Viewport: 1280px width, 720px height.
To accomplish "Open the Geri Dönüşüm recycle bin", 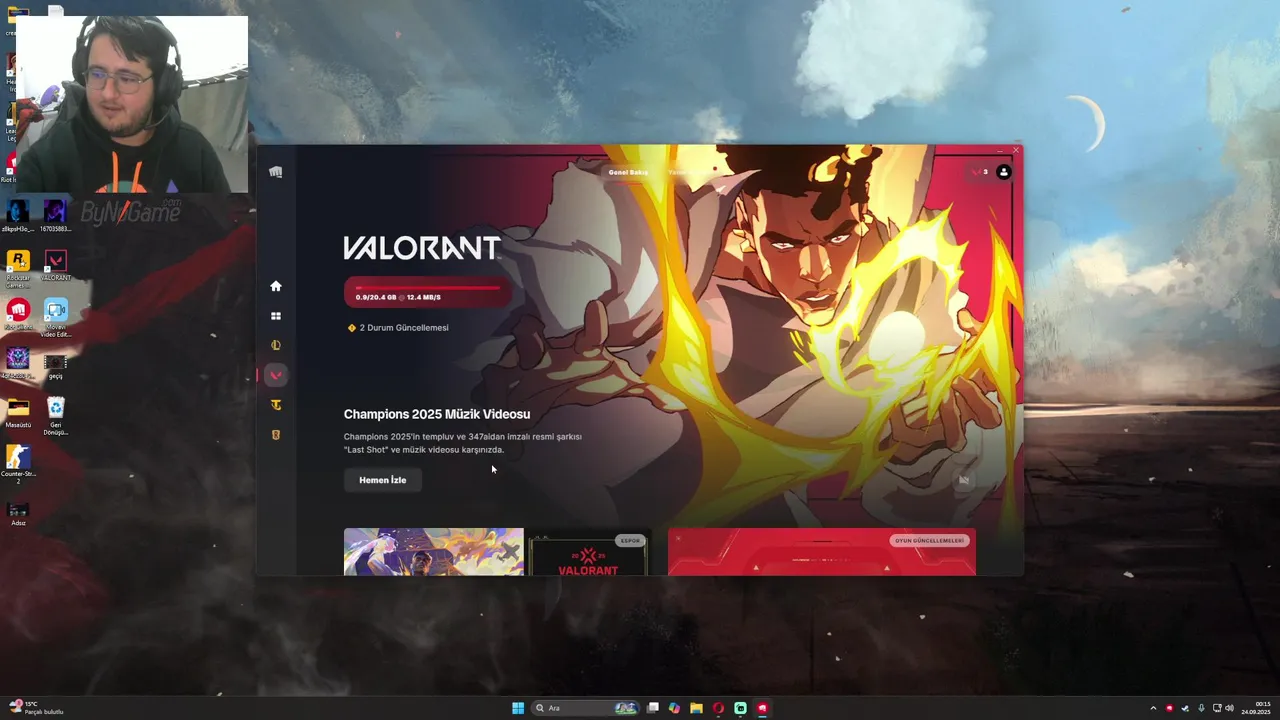I will 56,415.
